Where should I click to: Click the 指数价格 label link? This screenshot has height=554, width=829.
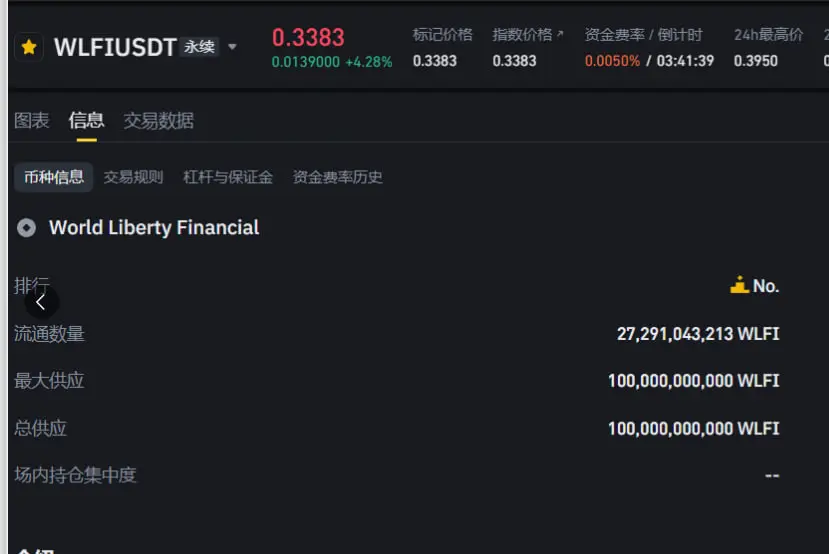click(x=522, y=34)
